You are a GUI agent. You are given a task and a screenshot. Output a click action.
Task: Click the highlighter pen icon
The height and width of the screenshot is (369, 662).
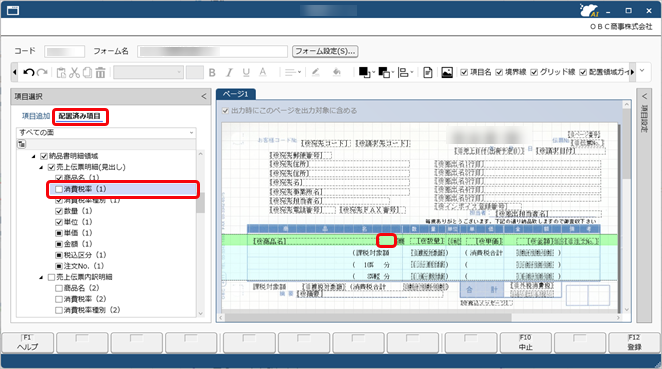tap(315, 73)
